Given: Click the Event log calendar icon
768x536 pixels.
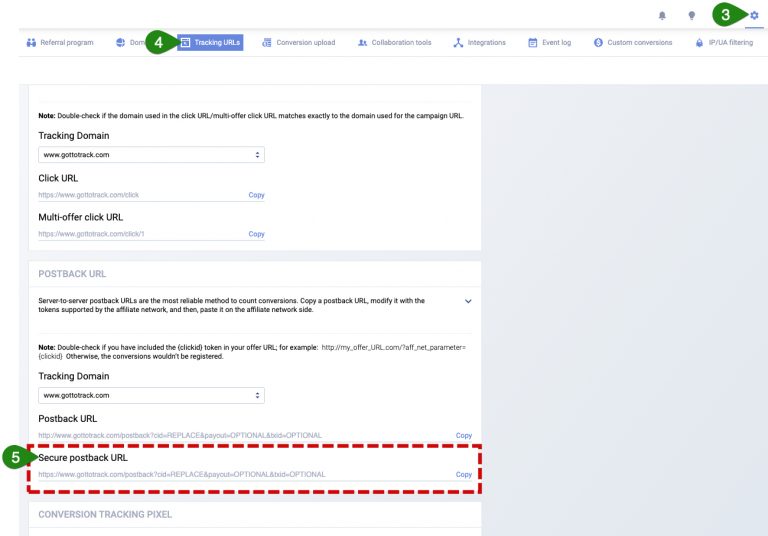Looking at the screenshot, I should (532, 43).
